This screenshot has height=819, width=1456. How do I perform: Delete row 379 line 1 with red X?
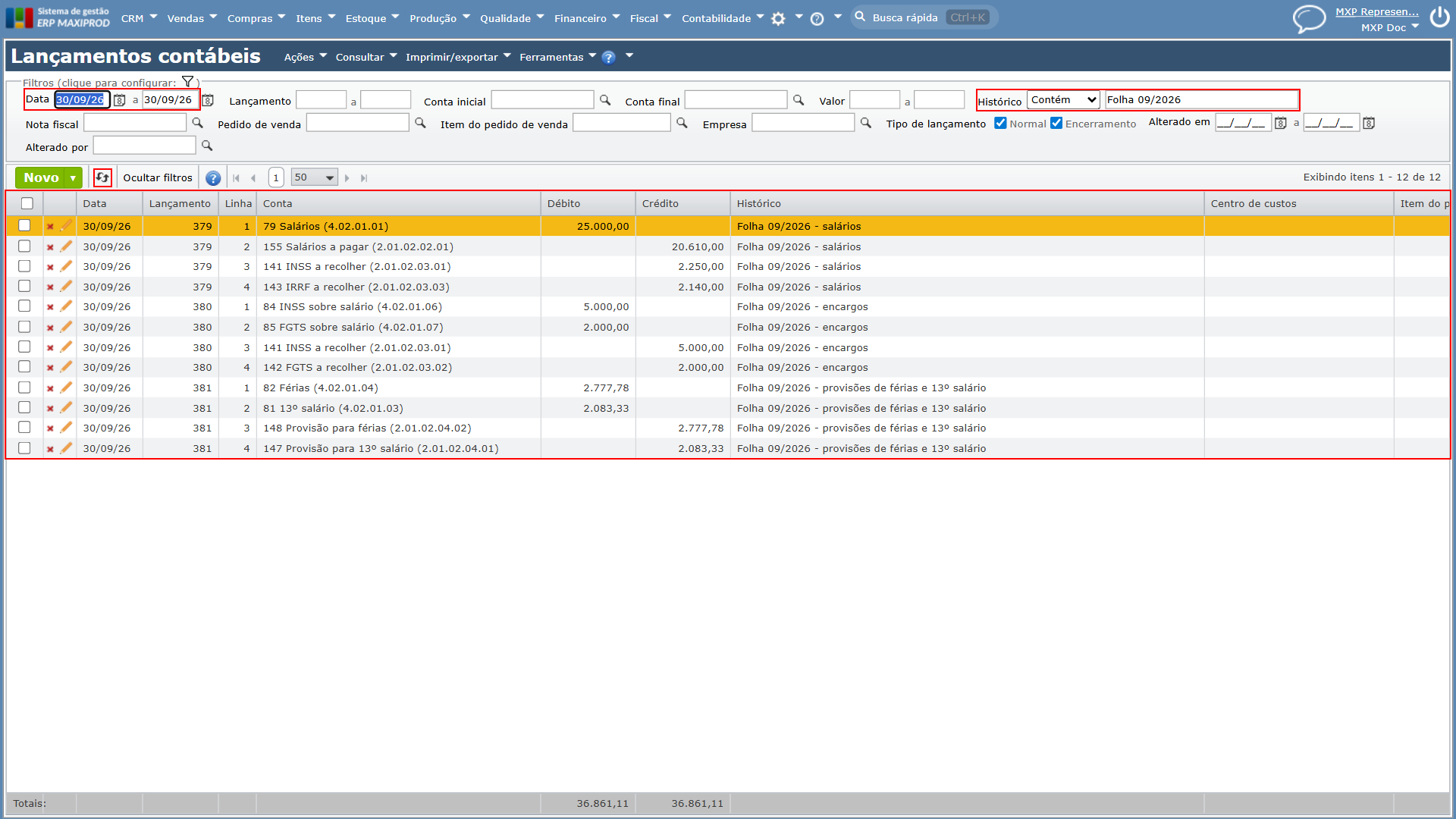[50, 227]
